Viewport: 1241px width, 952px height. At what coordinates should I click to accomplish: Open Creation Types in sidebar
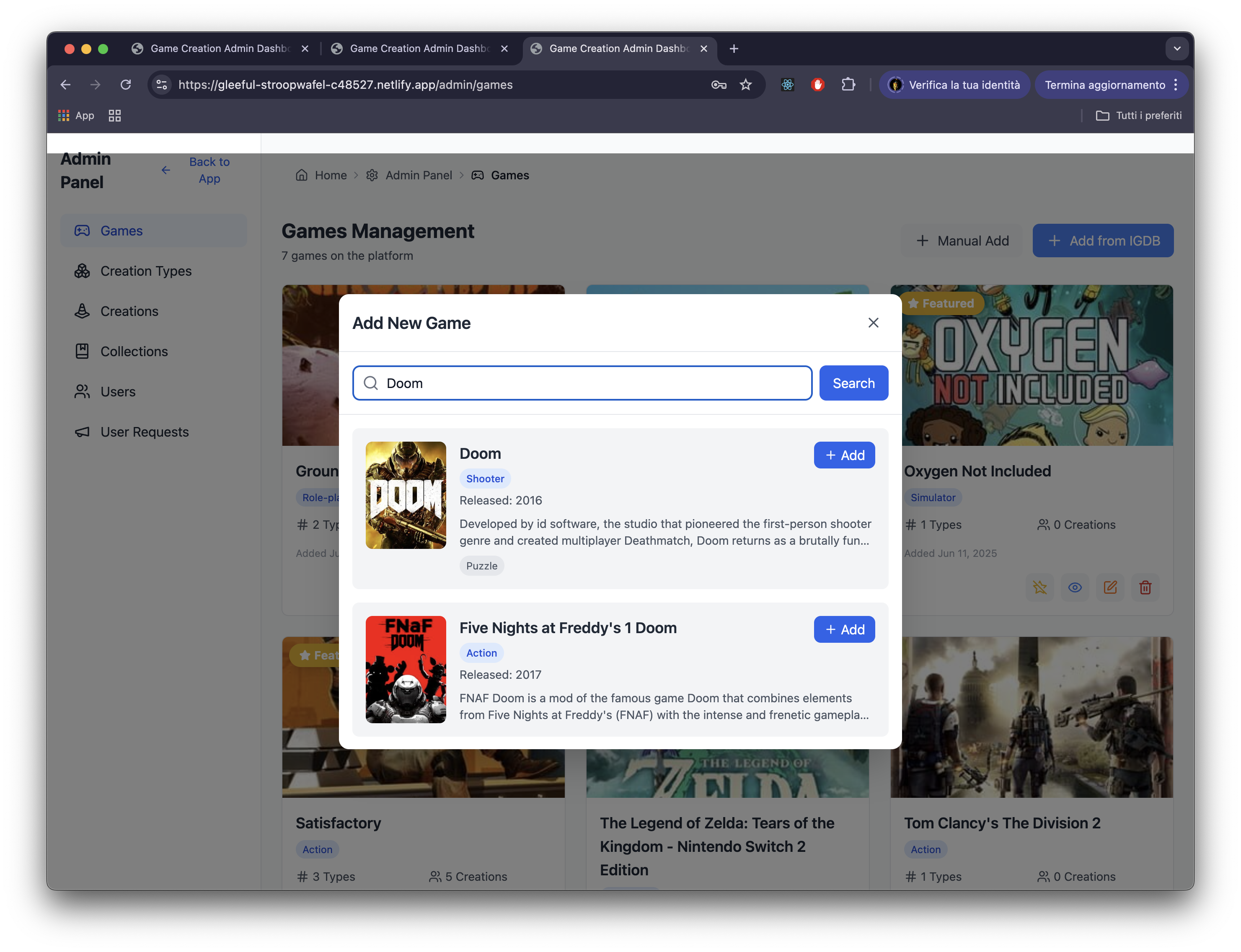coord(146,271)
